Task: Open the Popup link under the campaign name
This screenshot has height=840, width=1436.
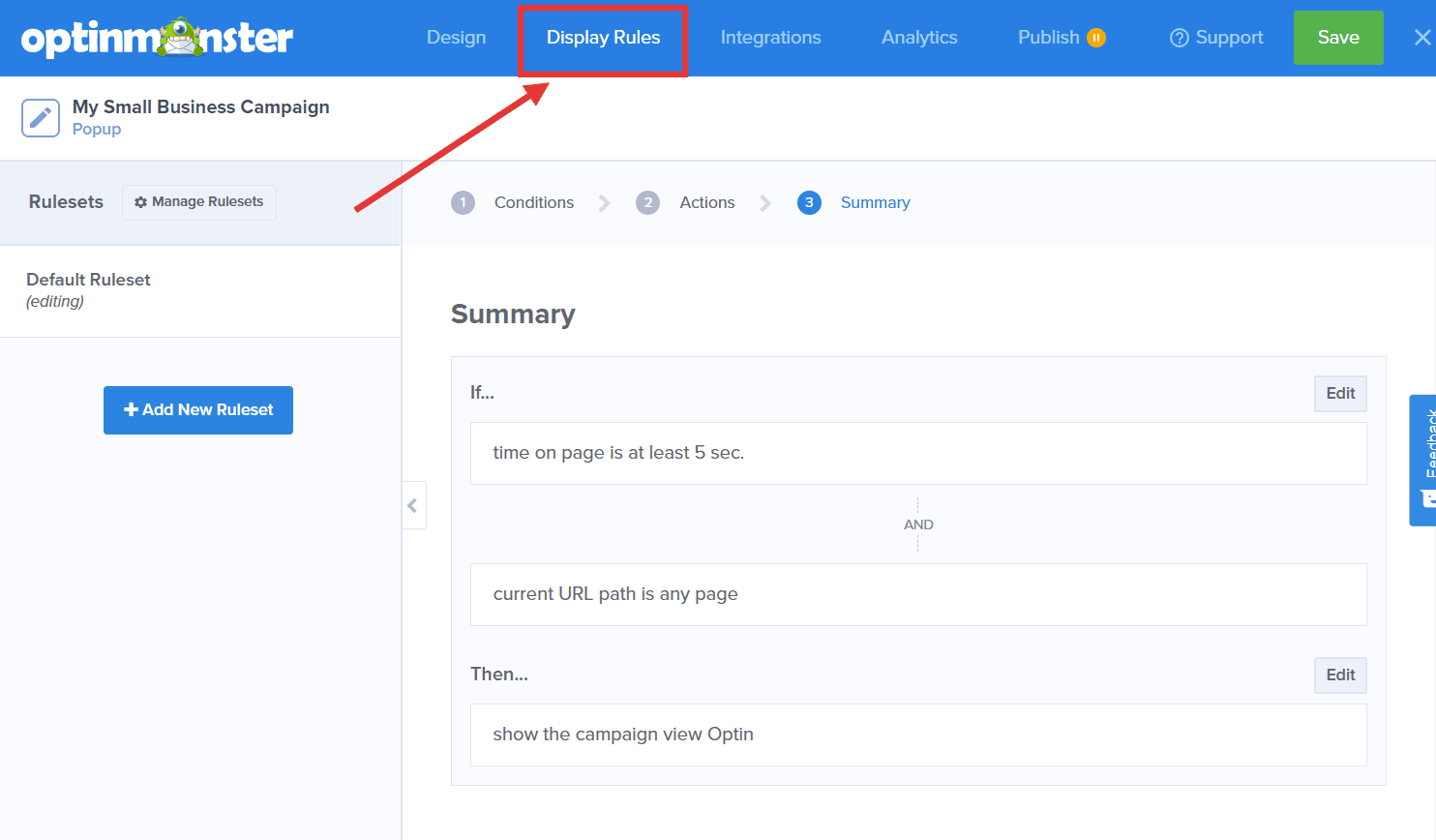Action: tap(96, 129)
